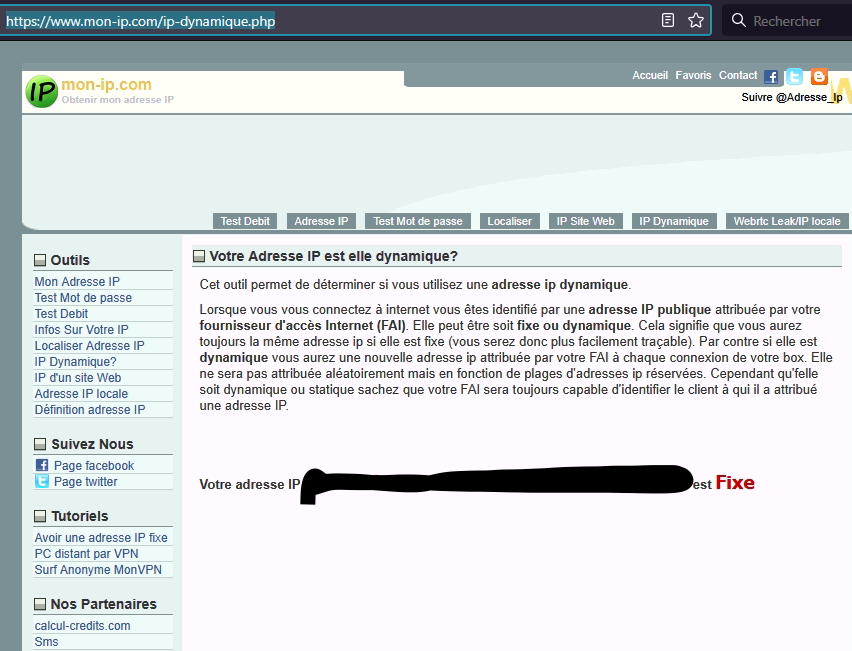Click the Rechercher search box
Viewport: 852px width, 651px height.
pyautogui.click(x=795, y=21)
